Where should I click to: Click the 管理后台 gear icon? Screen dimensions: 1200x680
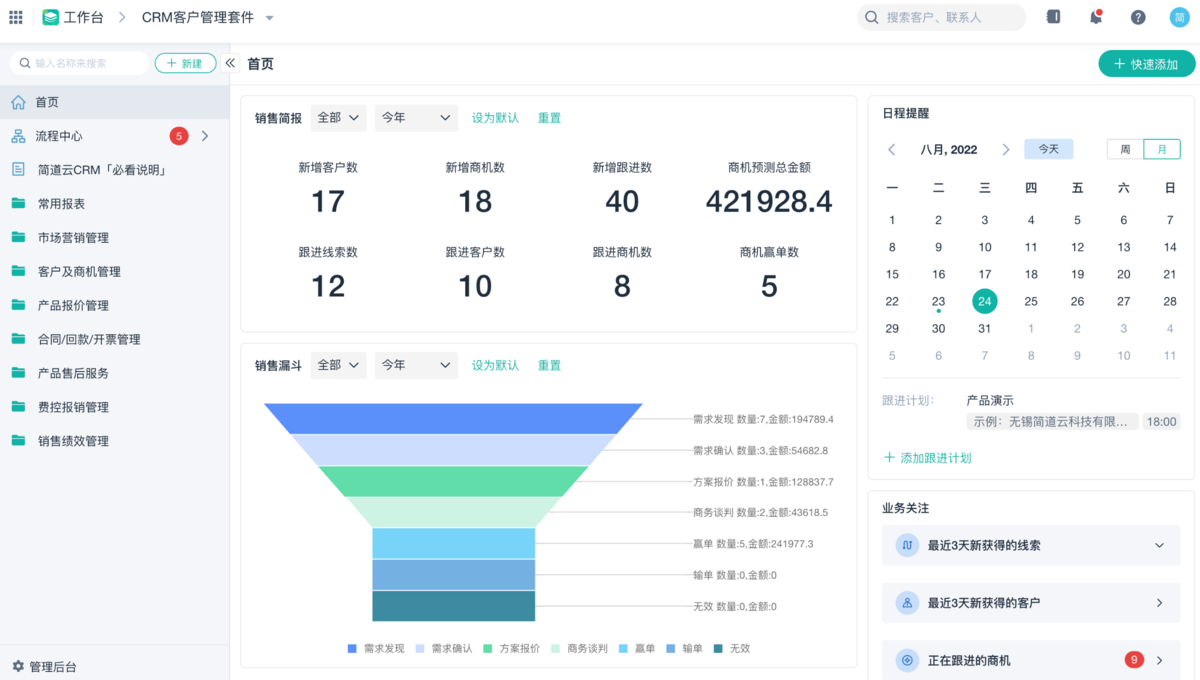coord(18,666)
